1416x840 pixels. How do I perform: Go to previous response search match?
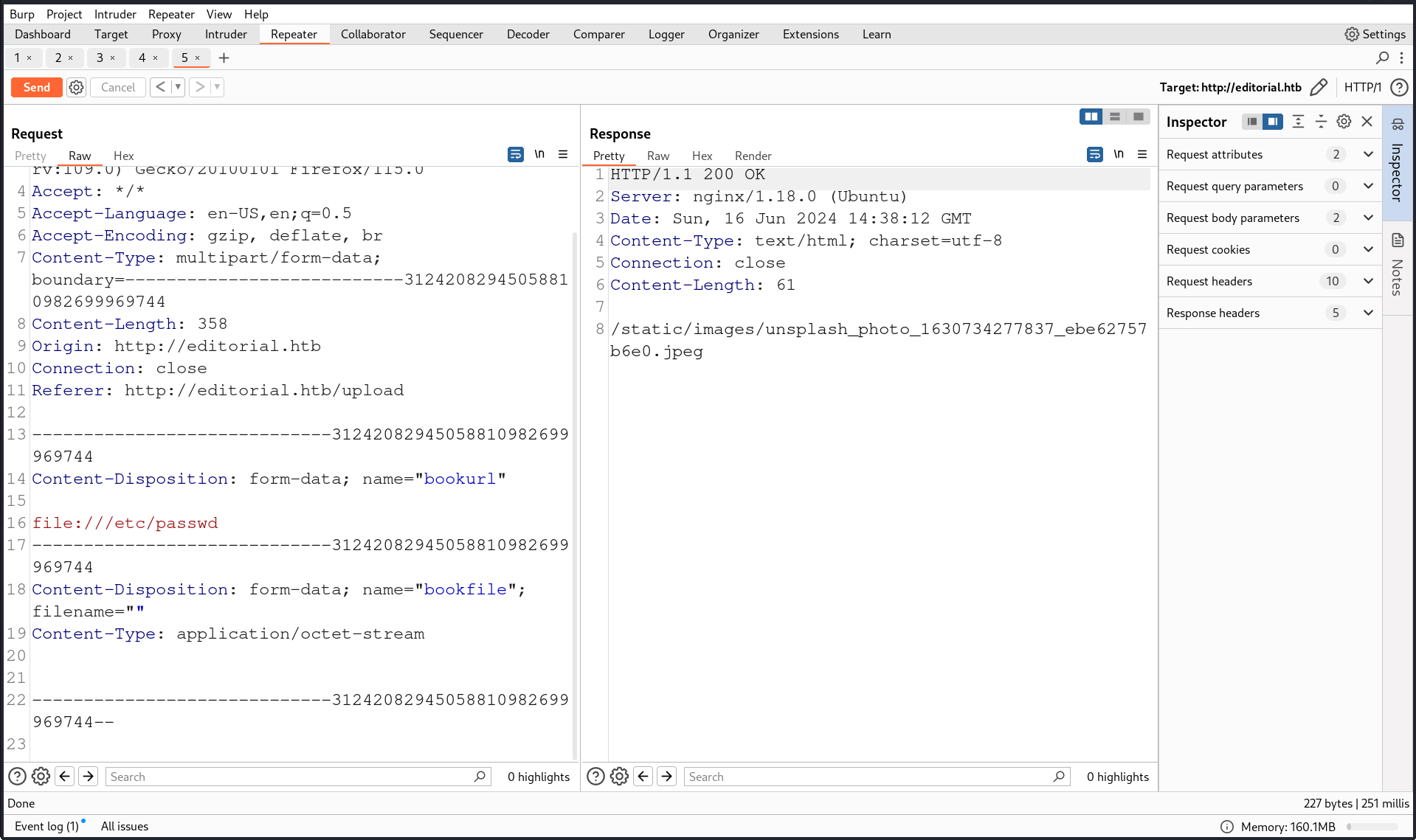point(643,776)
